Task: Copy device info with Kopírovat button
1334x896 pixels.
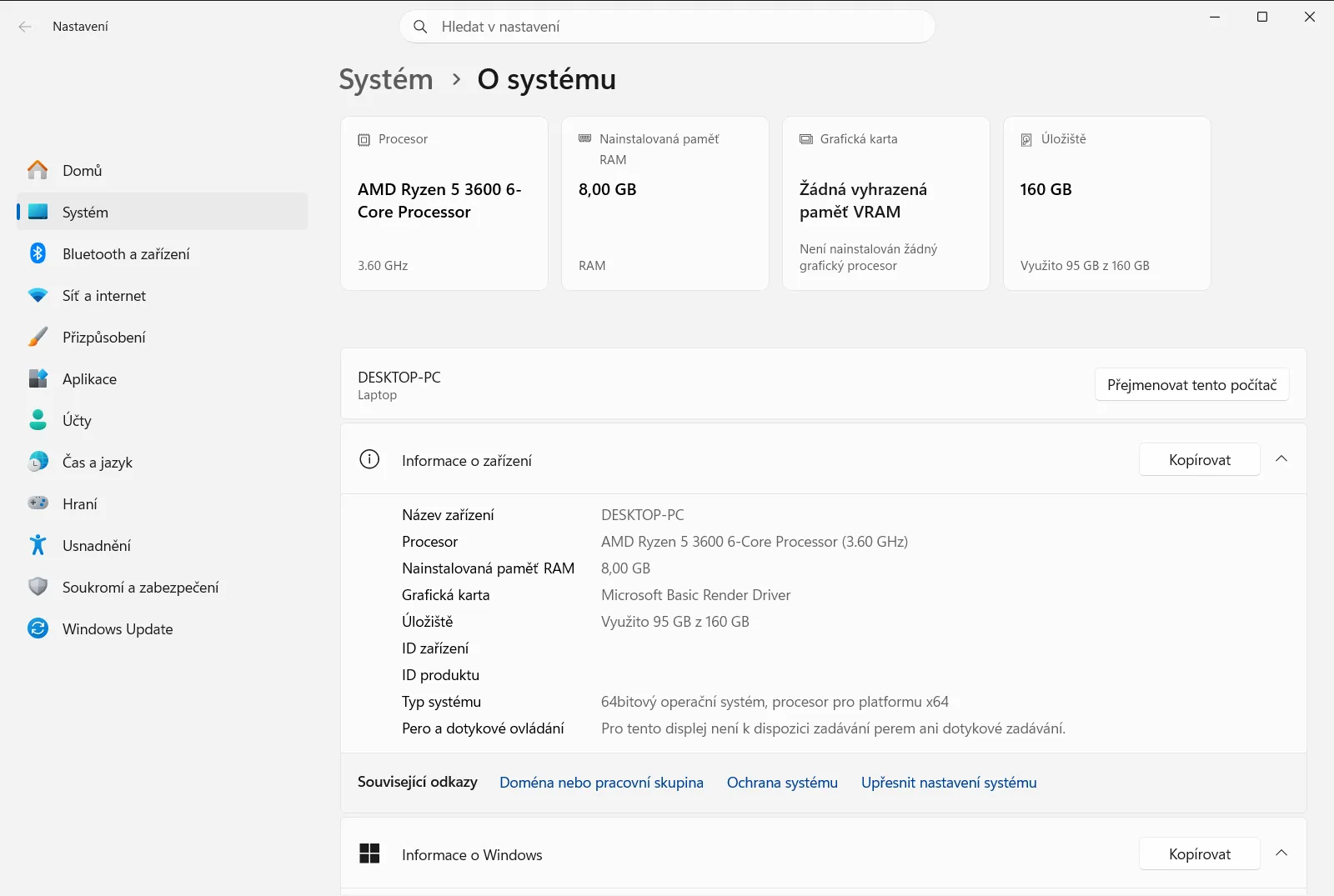Action: [1199, 459]
